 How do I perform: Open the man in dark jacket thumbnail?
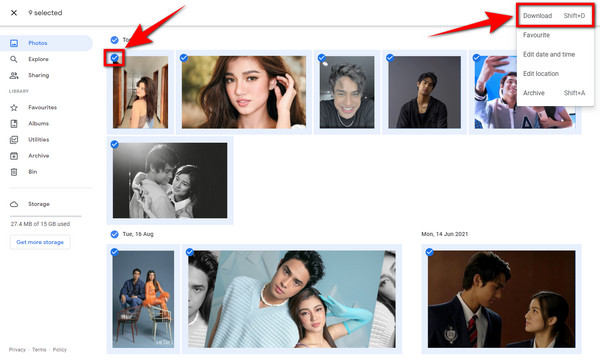click(x=424, y=92)
